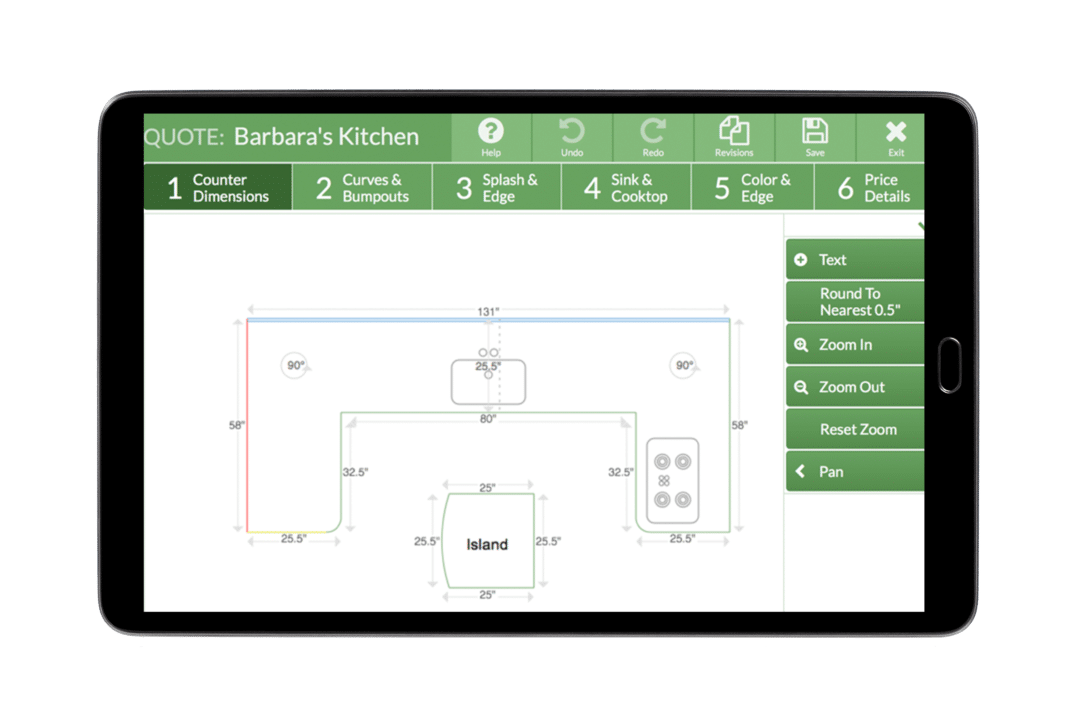The width and height of the screenshot is (1080, 720).
Task: Click the Reset Zoom button
Action: (855, 429)
